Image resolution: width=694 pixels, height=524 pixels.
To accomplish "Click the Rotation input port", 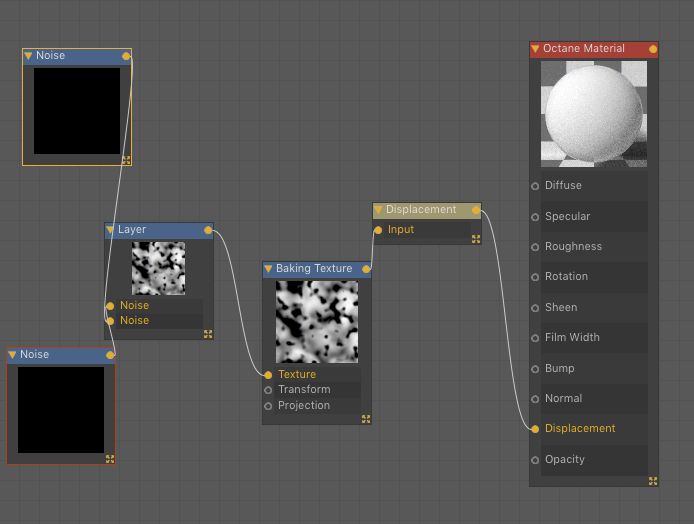I will click(x=535, y=277).
